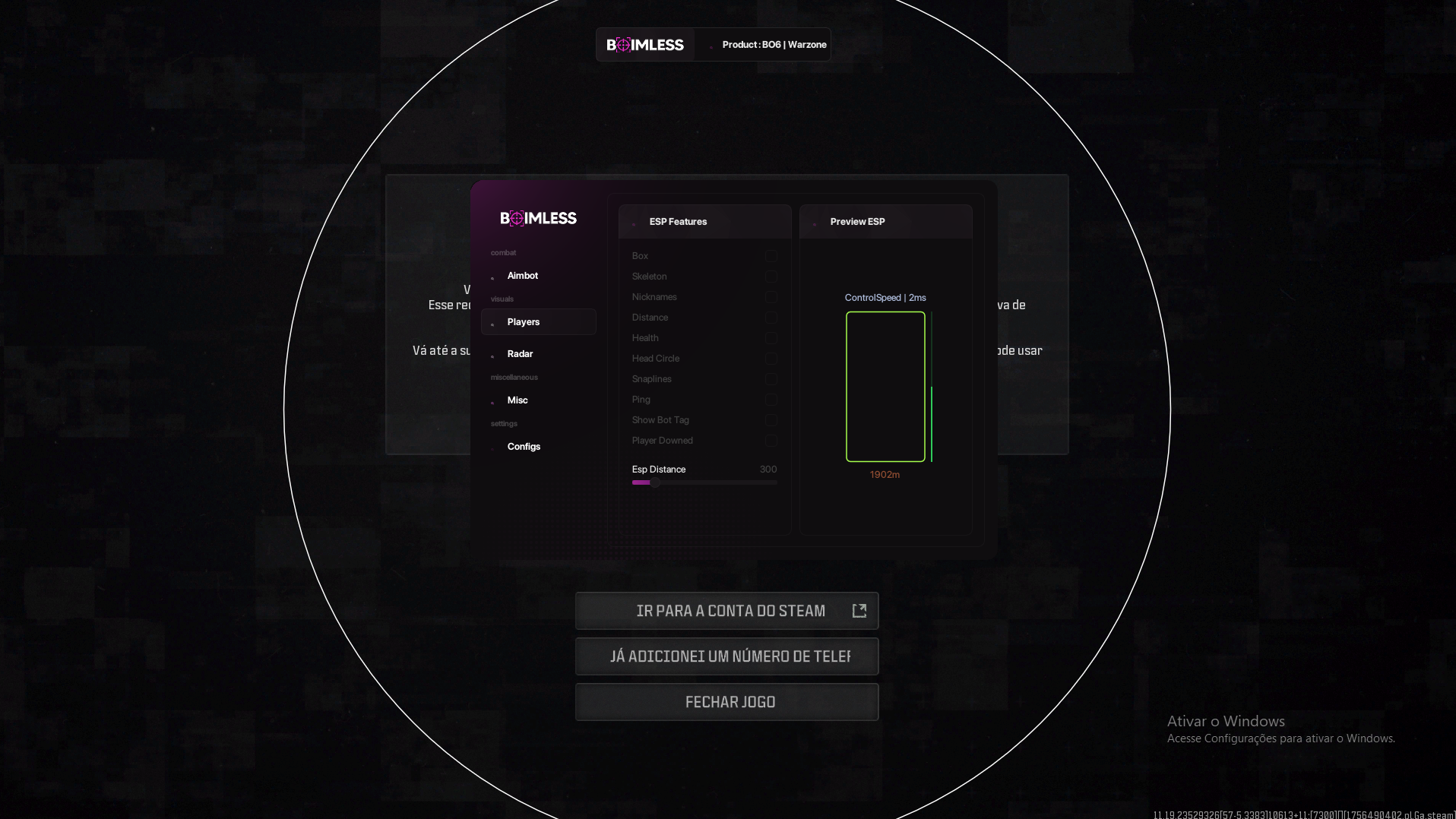Enable the Health checkbox
The height and width of the screenshot is (819, 1456).
(771, 338)
